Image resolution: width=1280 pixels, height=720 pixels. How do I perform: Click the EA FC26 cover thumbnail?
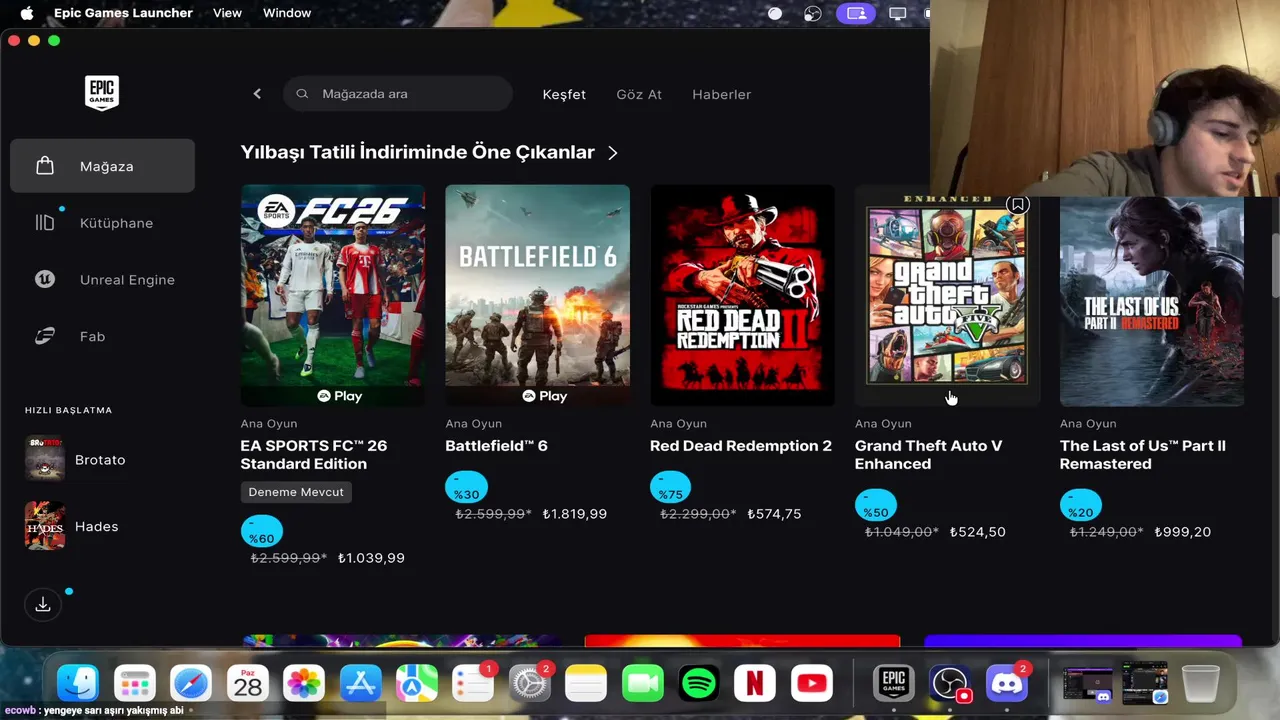(332, 295)
